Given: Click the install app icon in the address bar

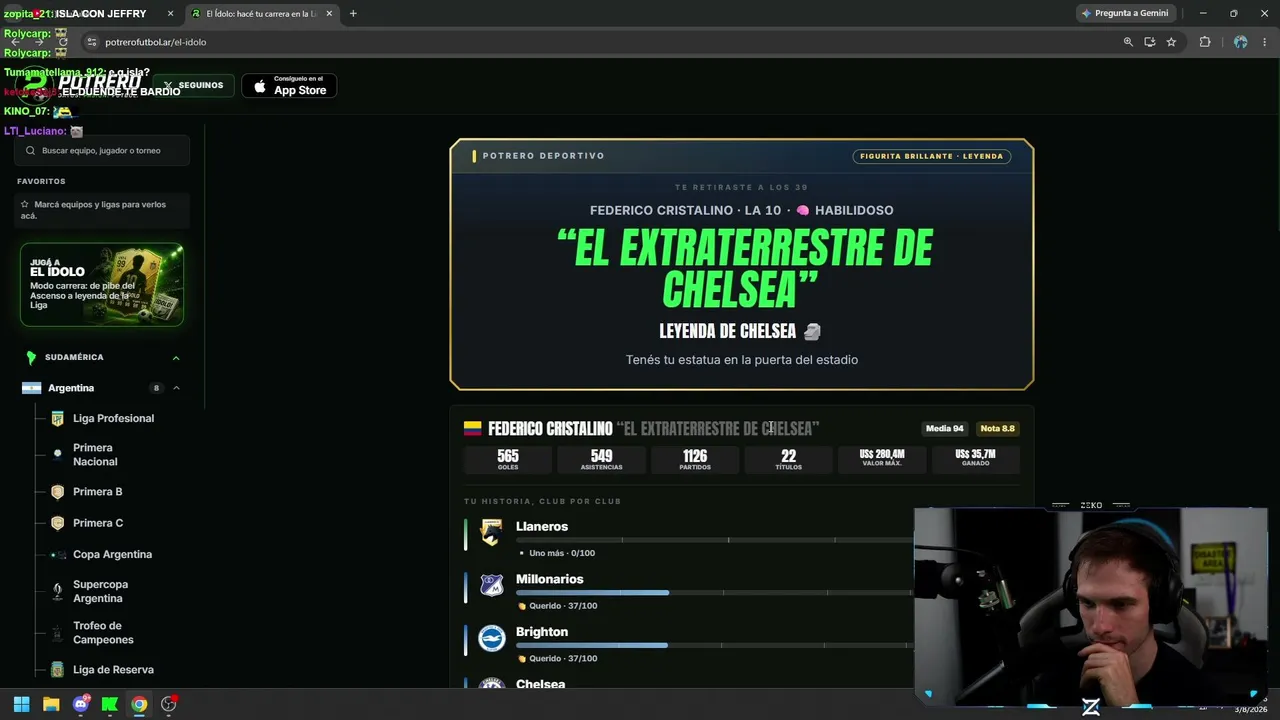Looking at the screenshot, I should [1150, 42].
